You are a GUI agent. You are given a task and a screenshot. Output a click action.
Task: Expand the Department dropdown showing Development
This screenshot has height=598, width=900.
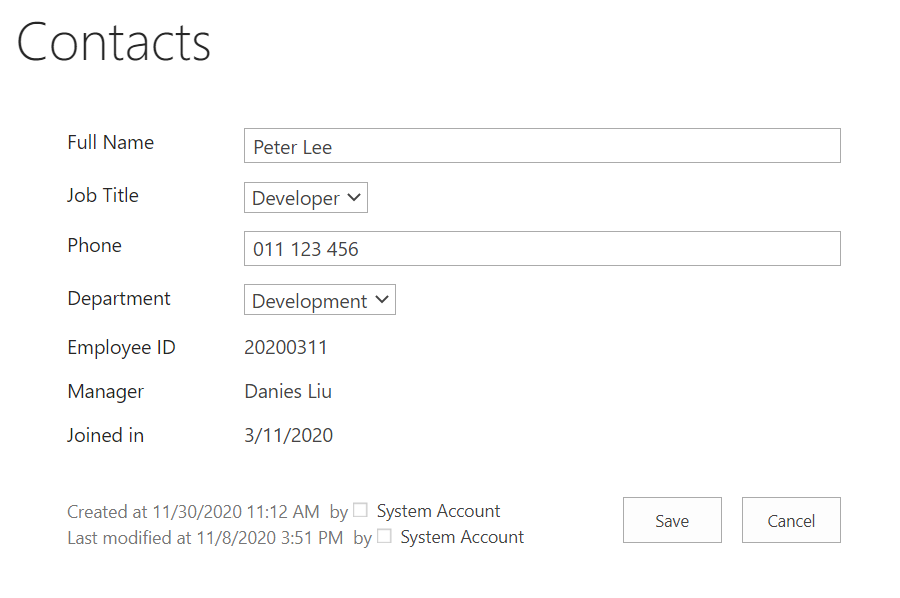click(320, 300)
